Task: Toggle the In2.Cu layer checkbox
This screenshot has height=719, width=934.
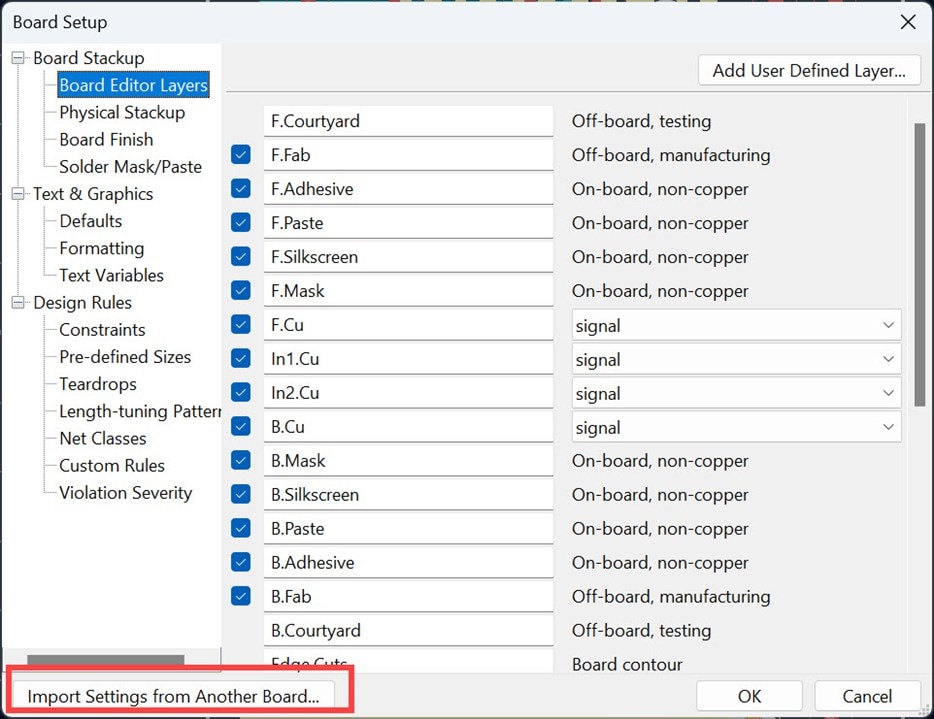Action: point(241,393)
